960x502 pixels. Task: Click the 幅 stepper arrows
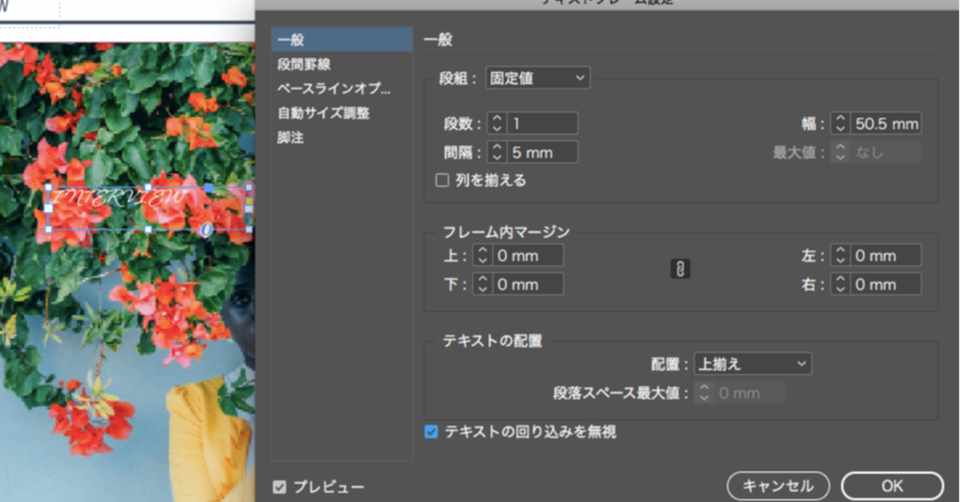tap(840, 124)
